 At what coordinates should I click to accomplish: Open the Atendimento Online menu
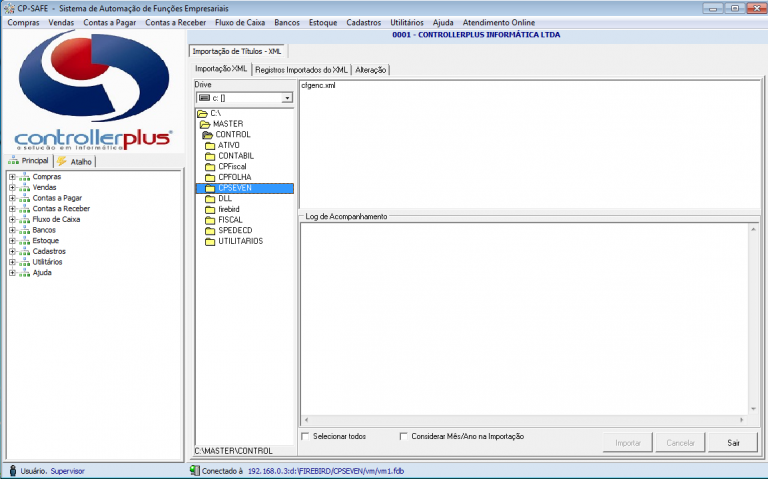tap(499, 23)
